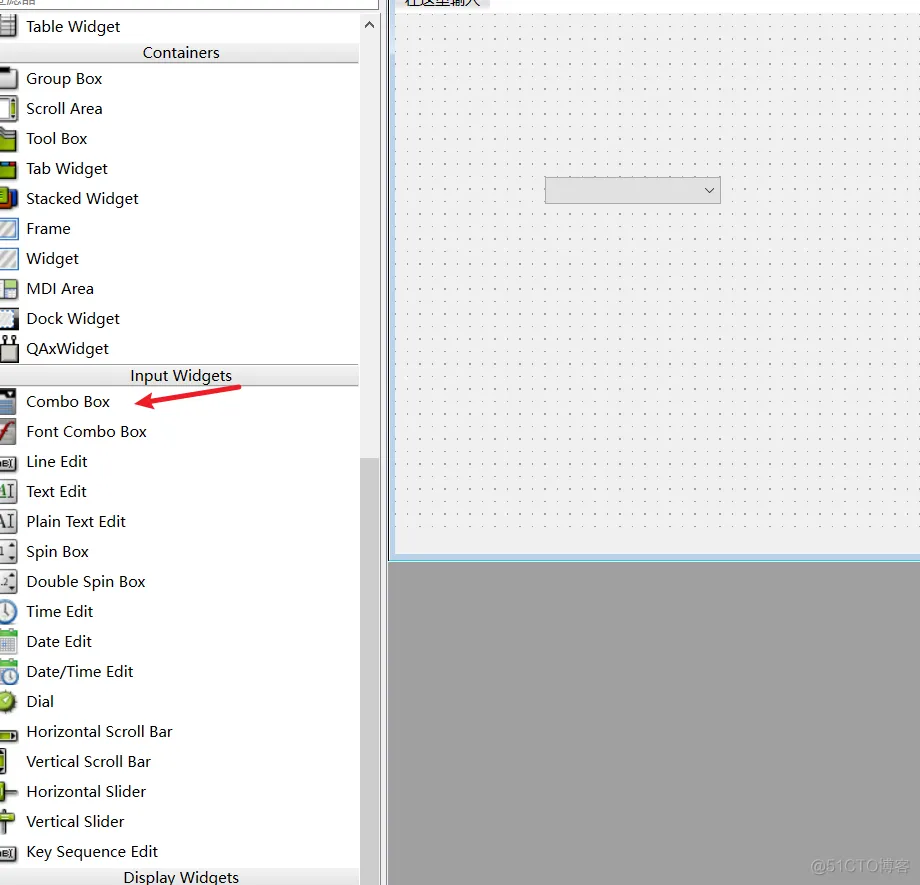Collapse the Input Widgets category header
Viewport: 920px width, 885px height.
tap(180, 376)
